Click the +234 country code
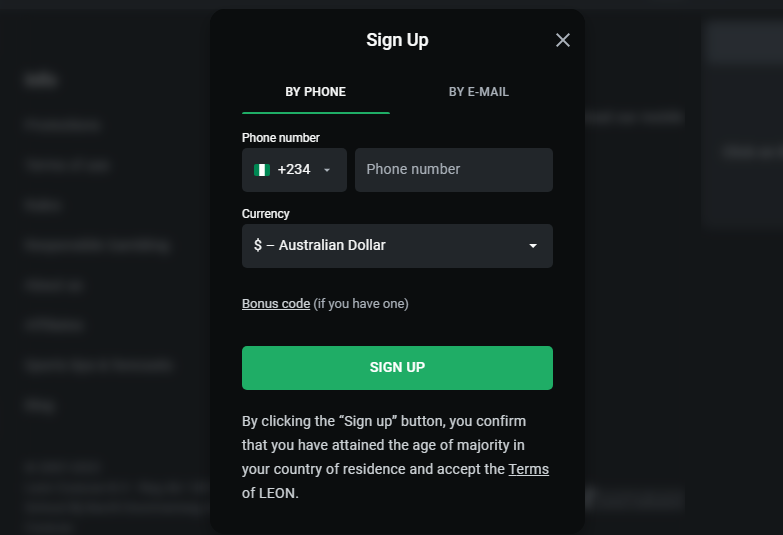 tap(294, 170)
